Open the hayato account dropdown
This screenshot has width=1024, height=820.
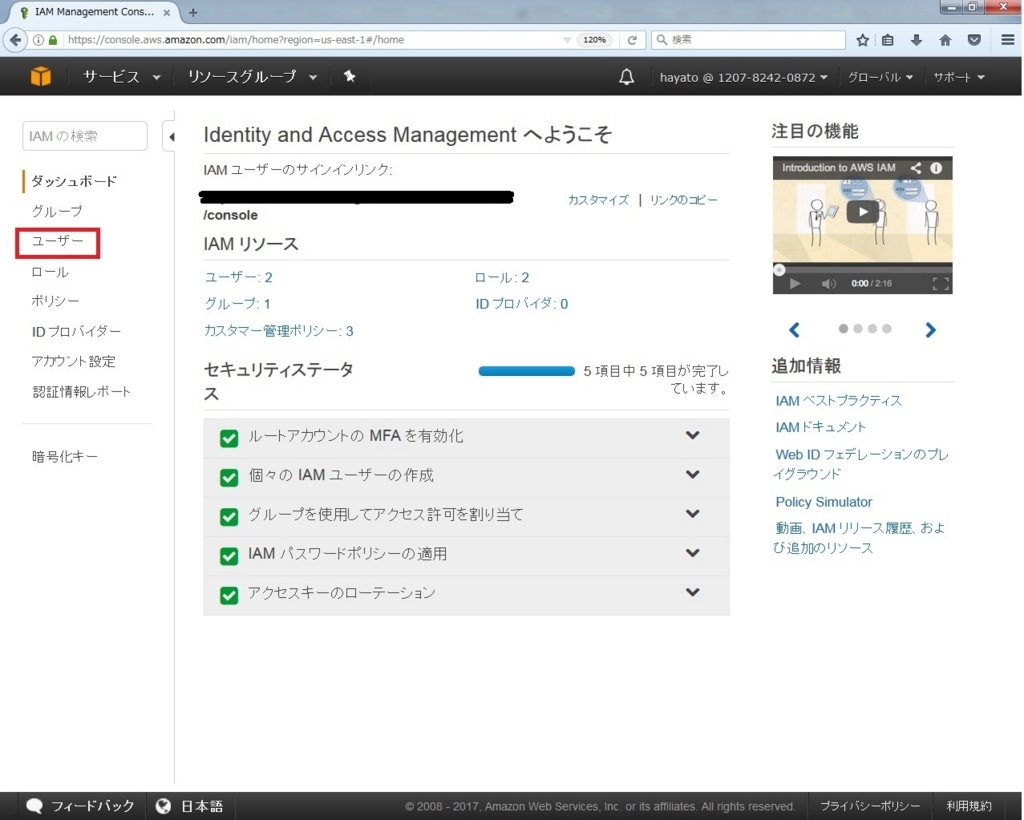click(x=743, y=77)
